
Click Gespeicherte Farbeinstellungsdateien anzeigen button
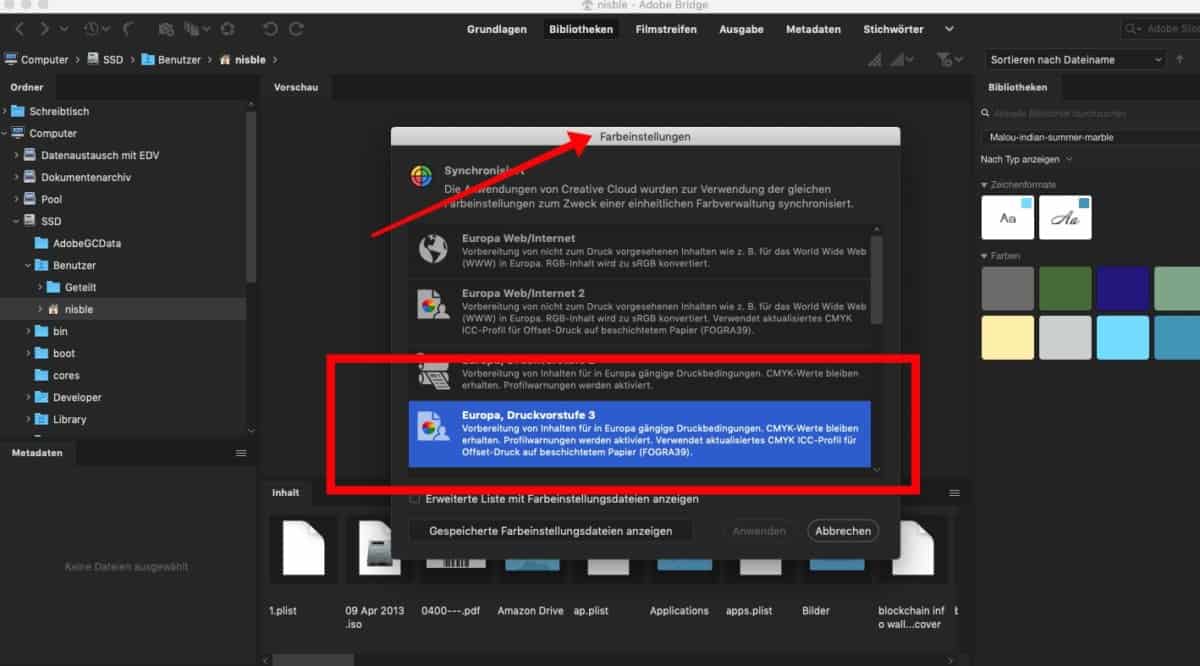click(550, 531)
